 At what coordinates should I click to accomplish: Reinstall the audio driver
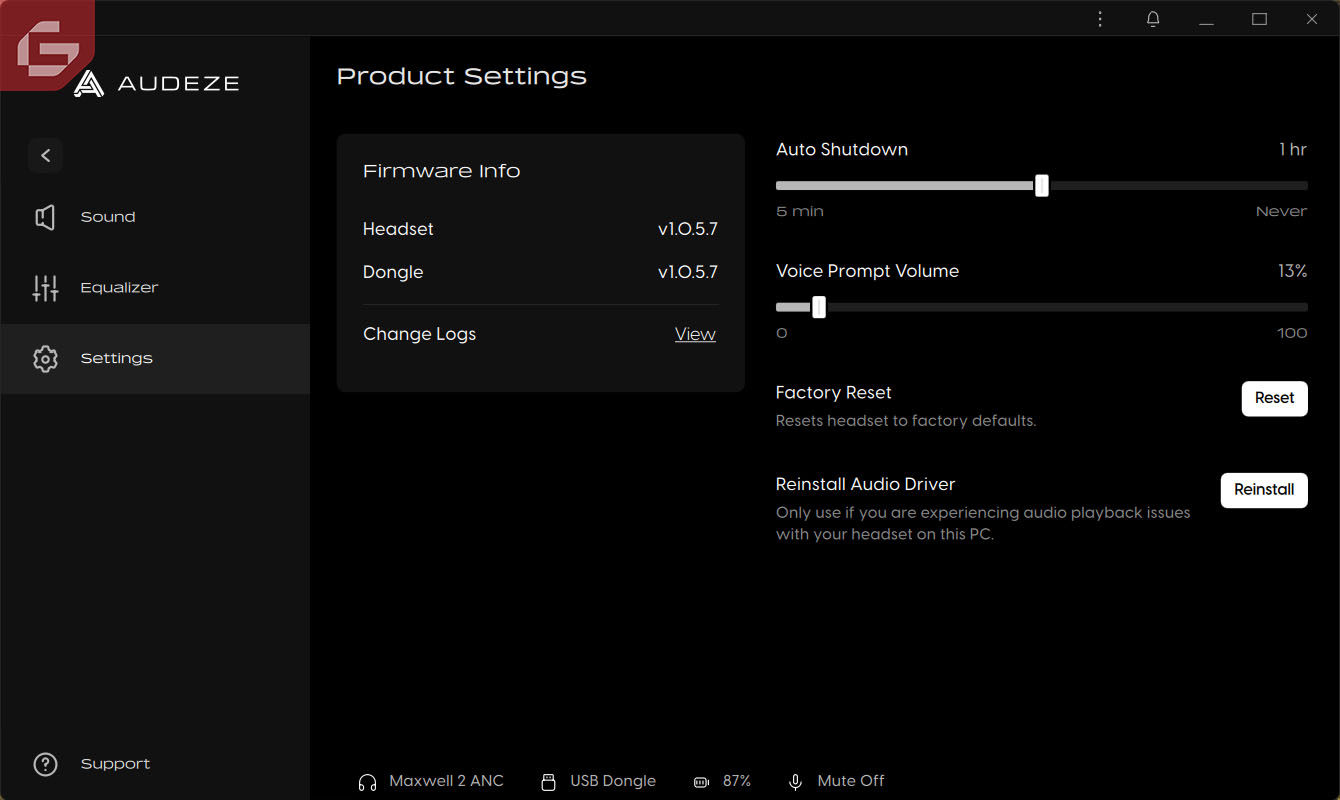pyautogui.click(x=1264, y=490)
